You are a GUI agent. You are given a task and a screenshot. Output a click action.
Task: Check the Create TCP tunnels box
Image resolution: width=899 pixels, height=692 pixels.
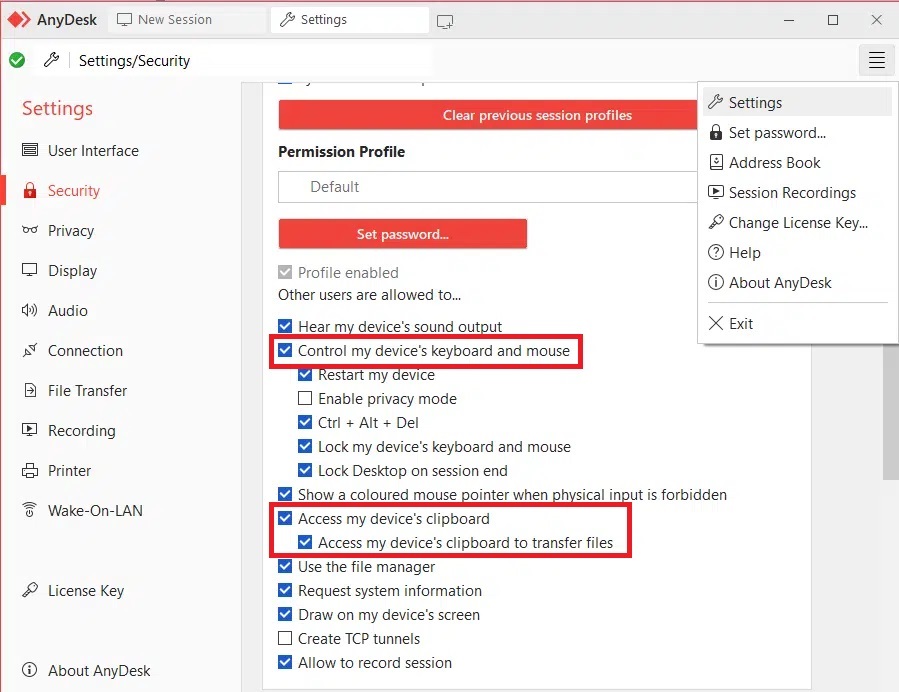click(285, 638)
